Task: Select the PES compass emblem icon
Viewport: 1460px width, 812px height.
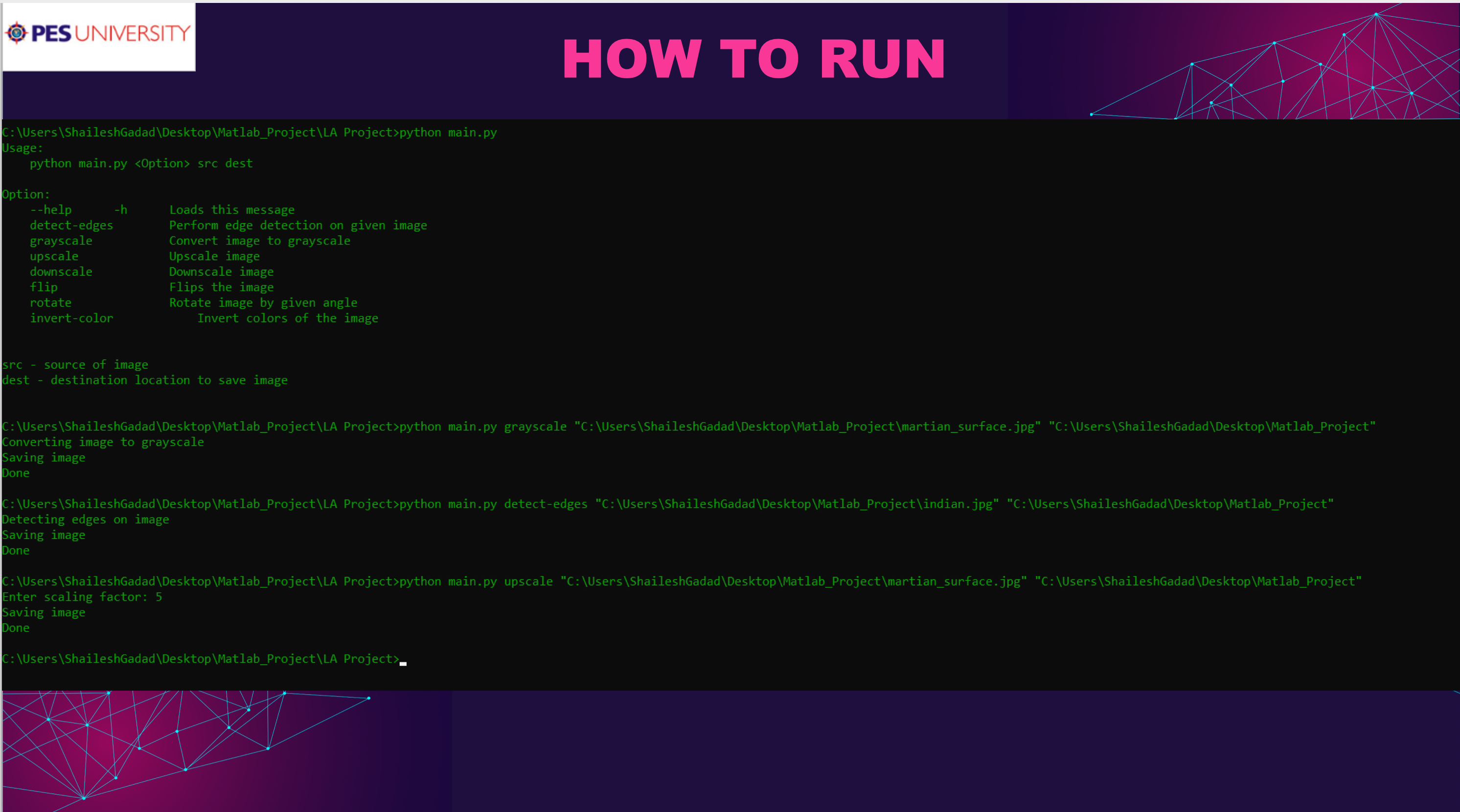Action: [17, 33]
